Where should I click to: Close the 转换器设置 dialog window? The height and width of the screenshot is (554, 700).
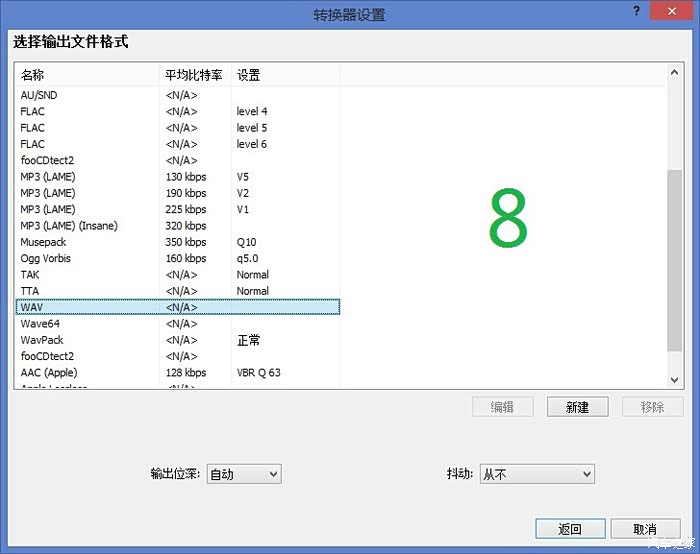click(x=667, y=11)
